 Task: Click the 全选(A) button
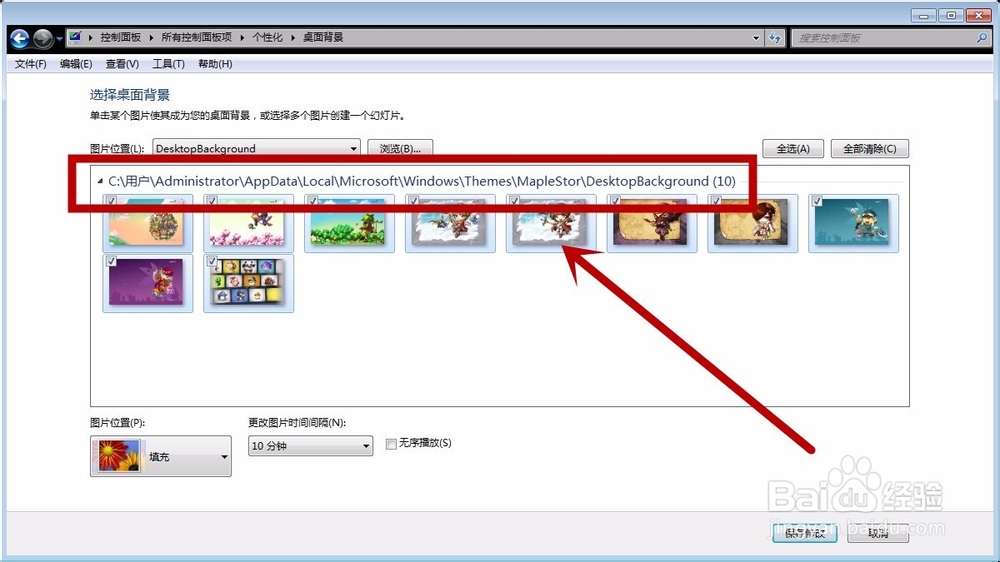(793, 149)
